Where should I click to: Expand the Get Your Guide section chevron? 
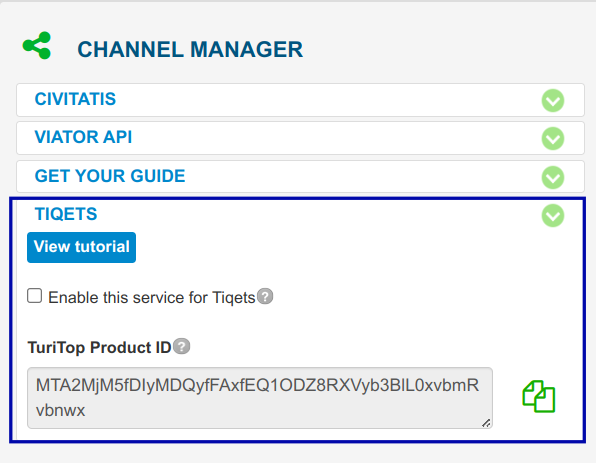553,177
